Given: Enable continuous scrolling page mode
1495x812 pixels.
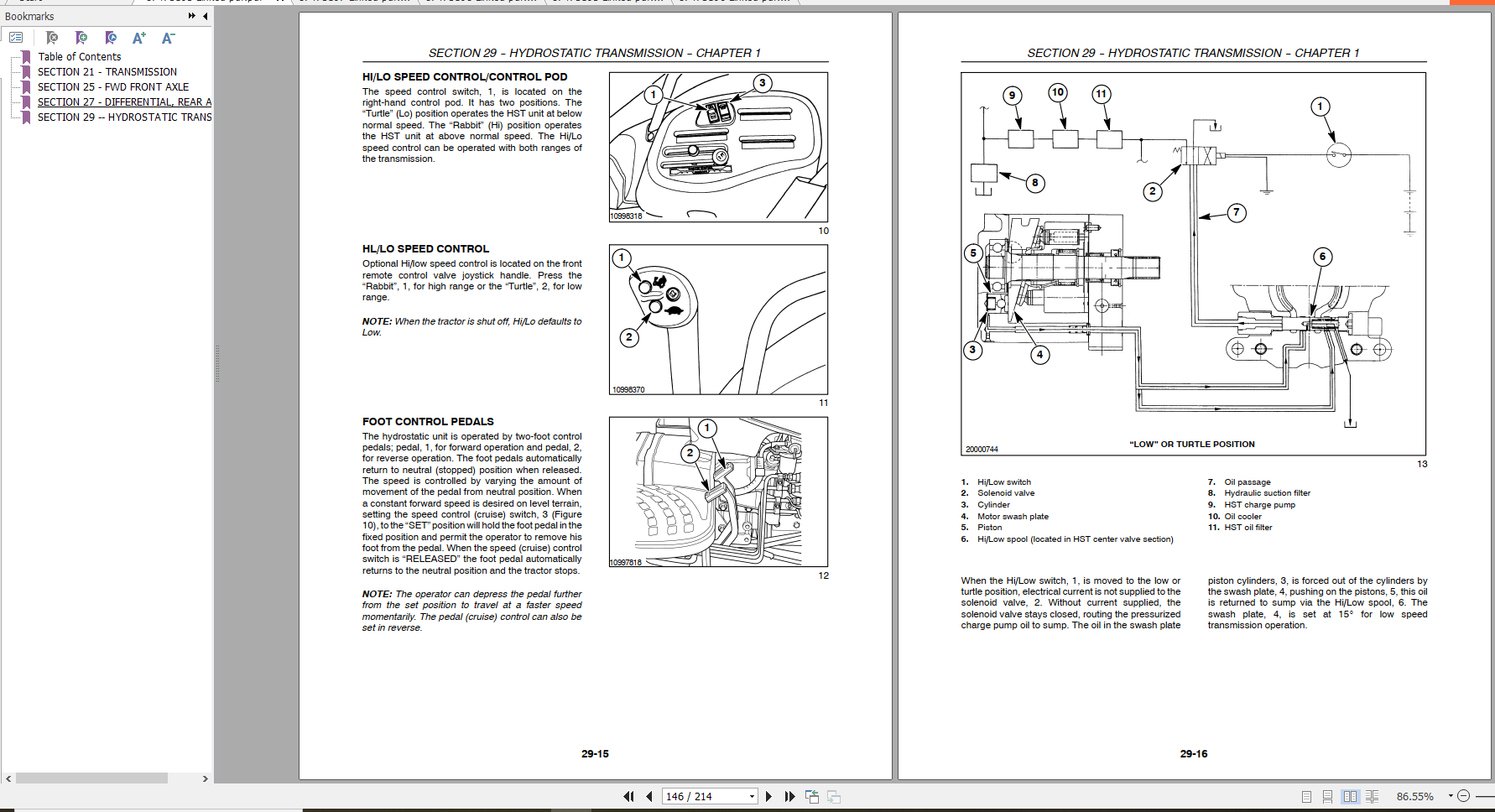Looking at the screenshot, I should tap(1326, 795).
